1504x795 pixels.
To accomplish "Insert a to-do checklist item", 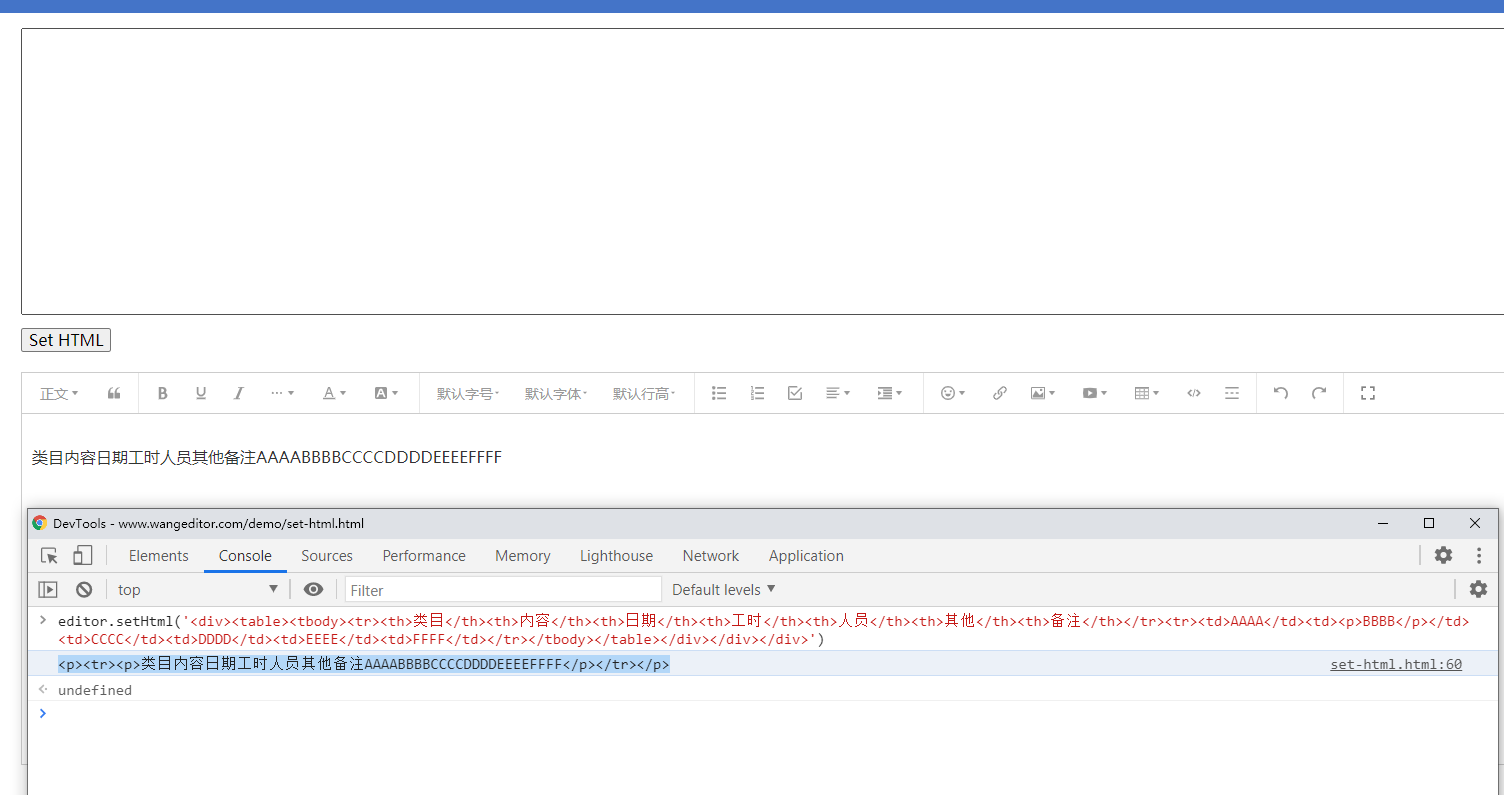I will pyautogui.click(x=794, y=392).
